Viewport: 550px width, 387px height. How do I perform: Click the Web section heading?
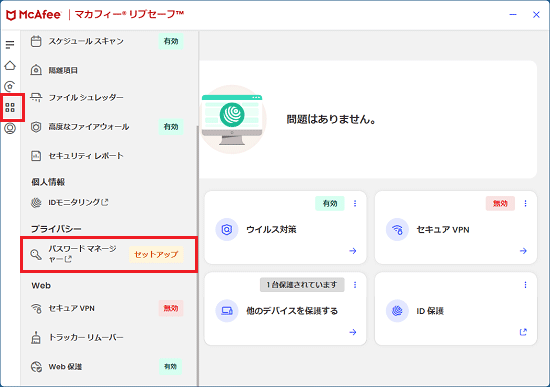tap(41, 286)
